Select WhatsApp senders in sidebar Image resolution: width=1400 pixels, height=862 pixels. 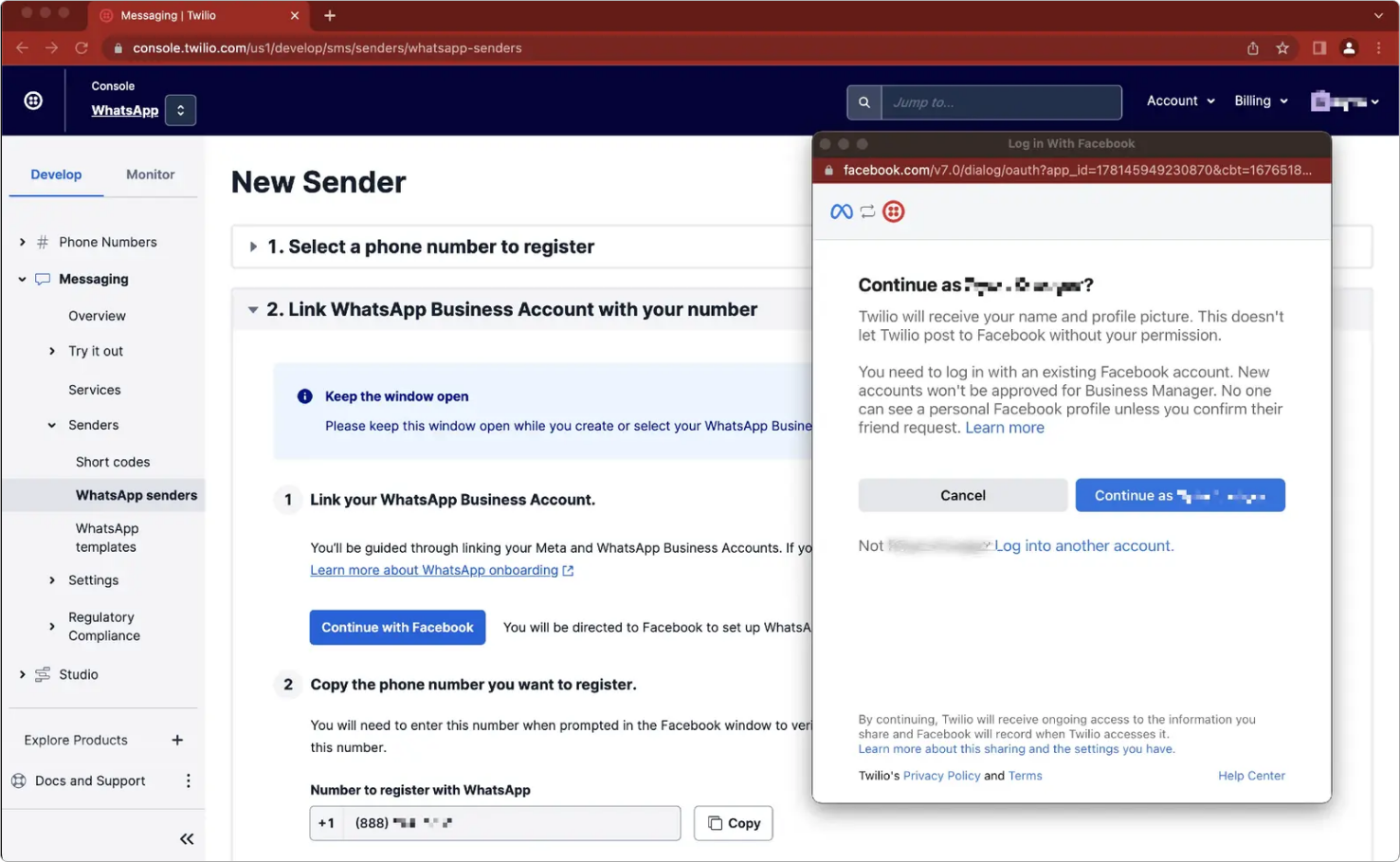pos(136,495)
